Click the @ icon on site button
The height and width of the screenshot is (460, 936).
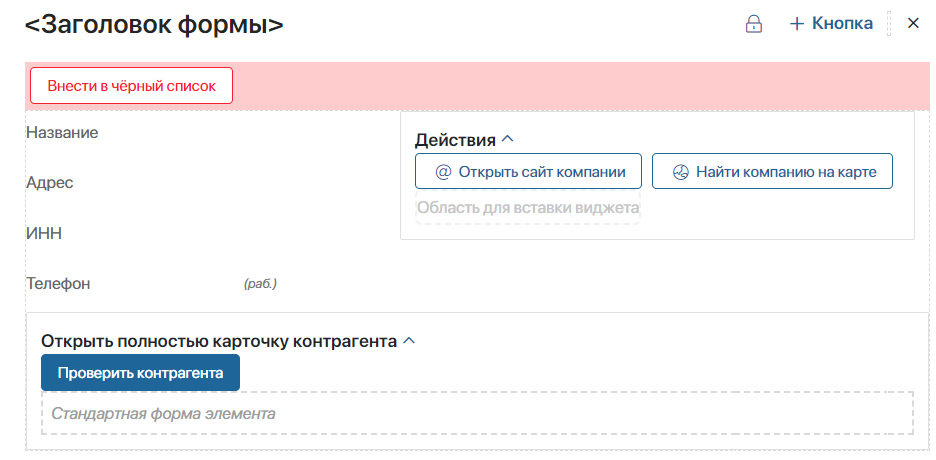(443, 172)
